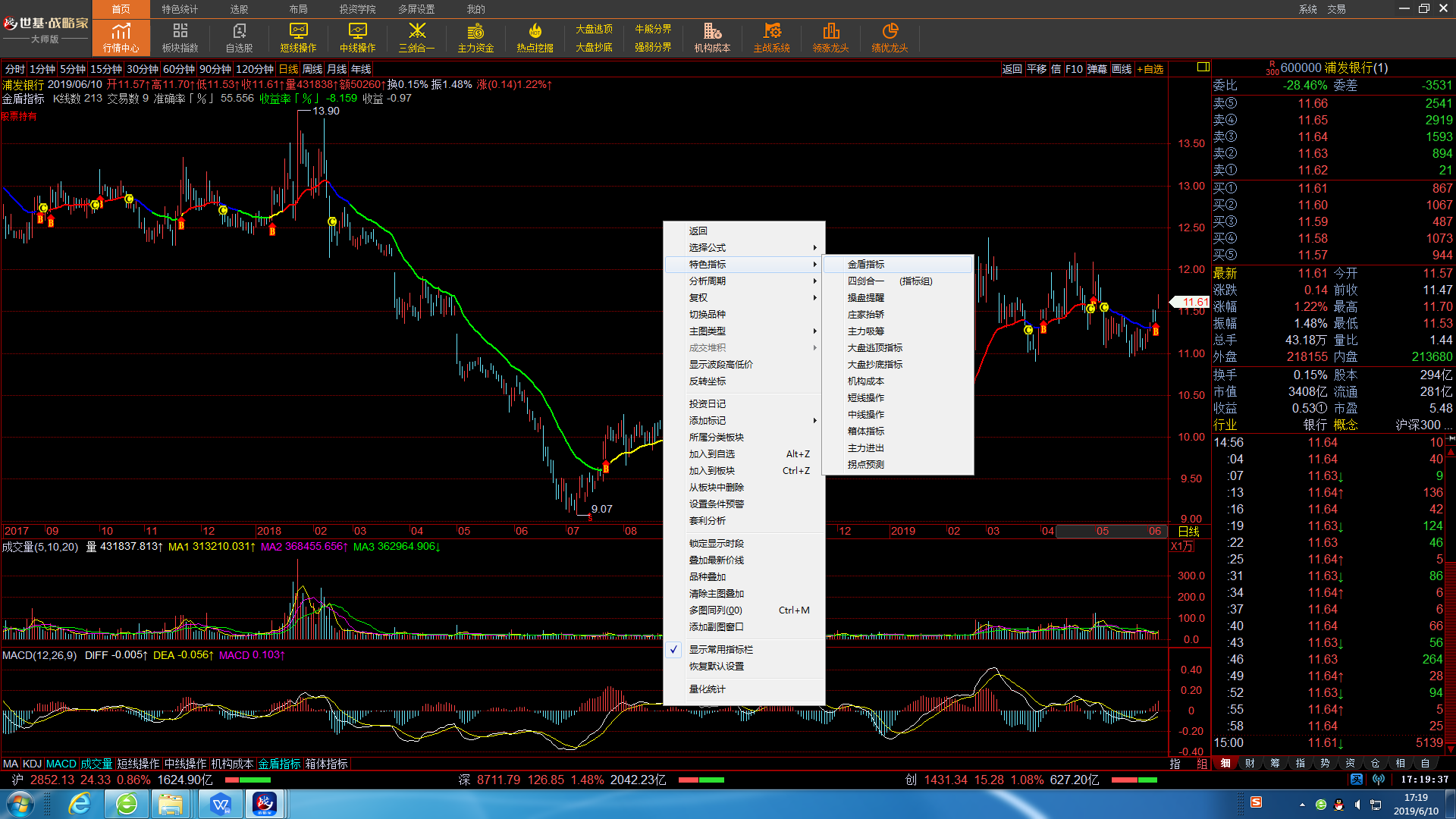Click the 牛熊分界 toolbar button
Screen dimensions: 1456x819
[653, 29]
